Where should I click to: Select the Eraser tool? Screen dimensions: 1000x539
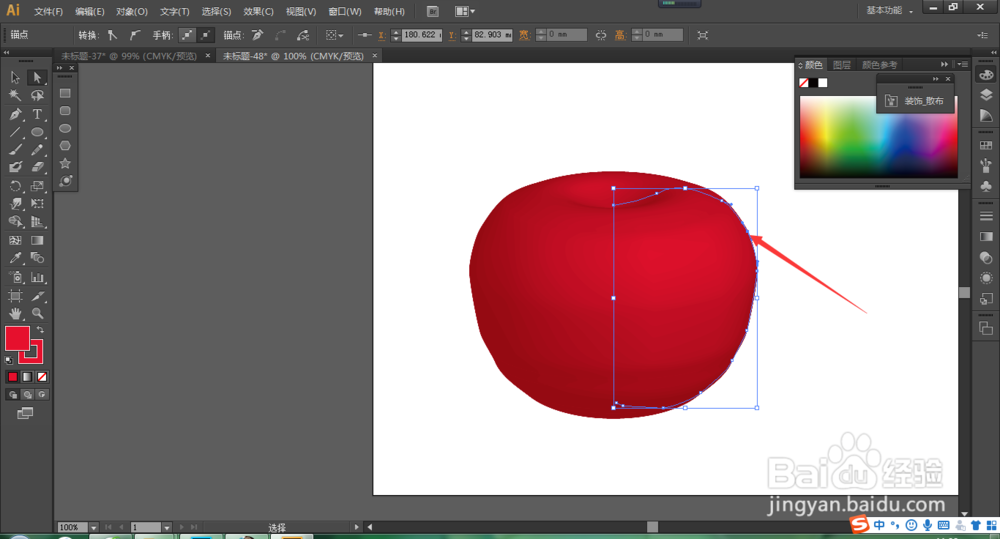point(37,167)
